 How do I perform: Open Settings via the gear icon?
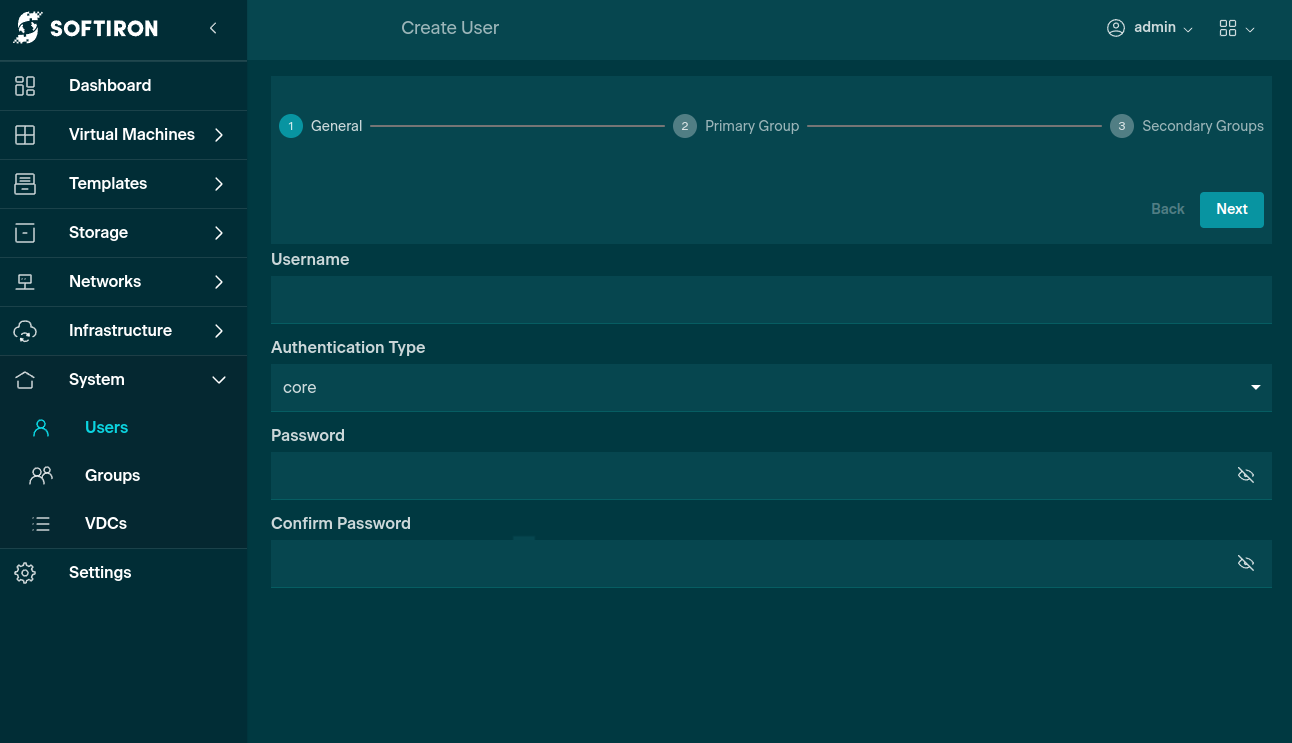coord(25,573)
